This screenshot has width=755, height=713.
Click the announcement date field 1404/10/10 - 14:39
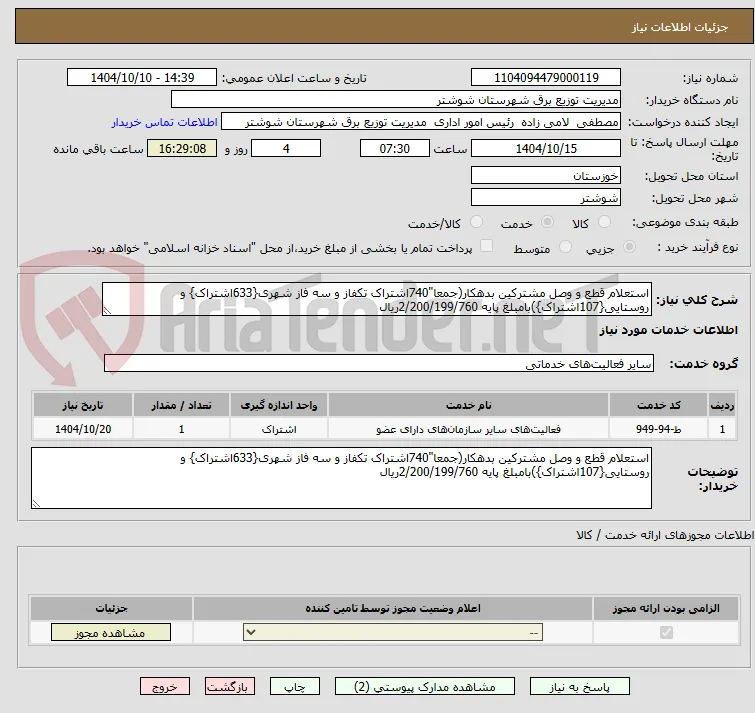(142, 78)
